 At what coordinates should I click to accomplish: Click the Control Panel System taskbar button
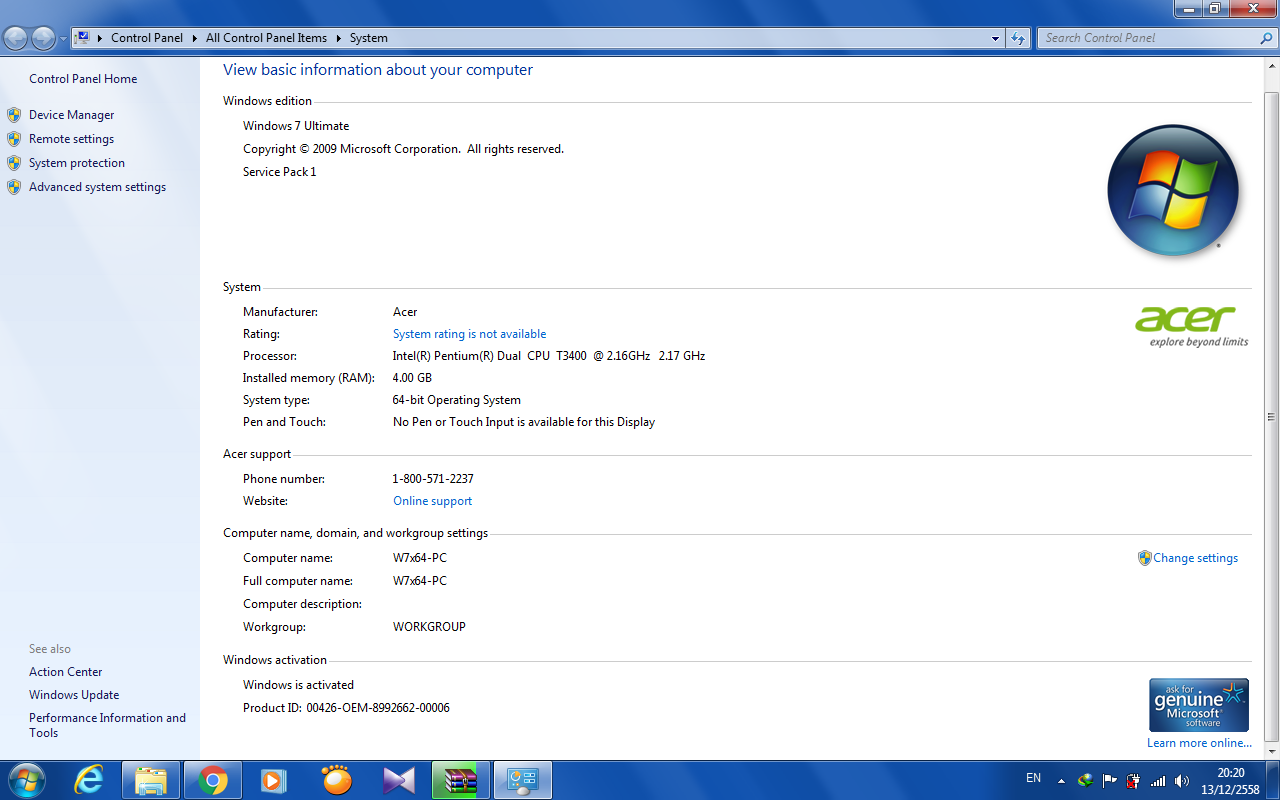(x=523, y=780)
